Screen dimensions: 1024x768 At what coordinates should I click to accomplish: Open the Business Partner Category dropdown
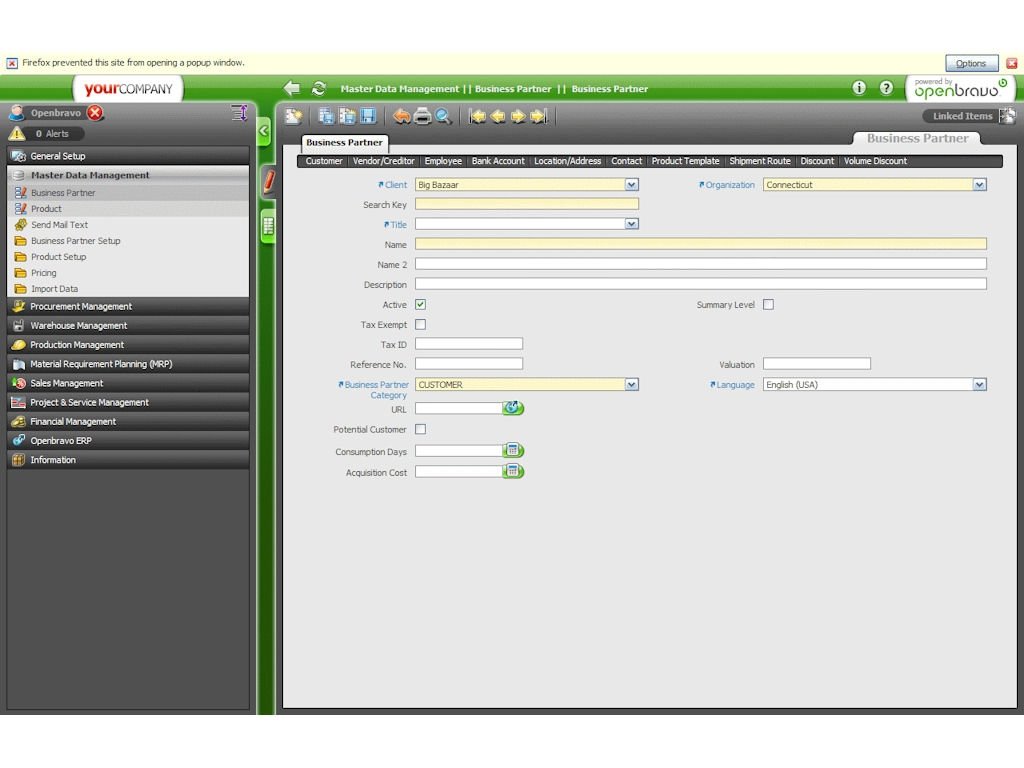pos(632,385)
